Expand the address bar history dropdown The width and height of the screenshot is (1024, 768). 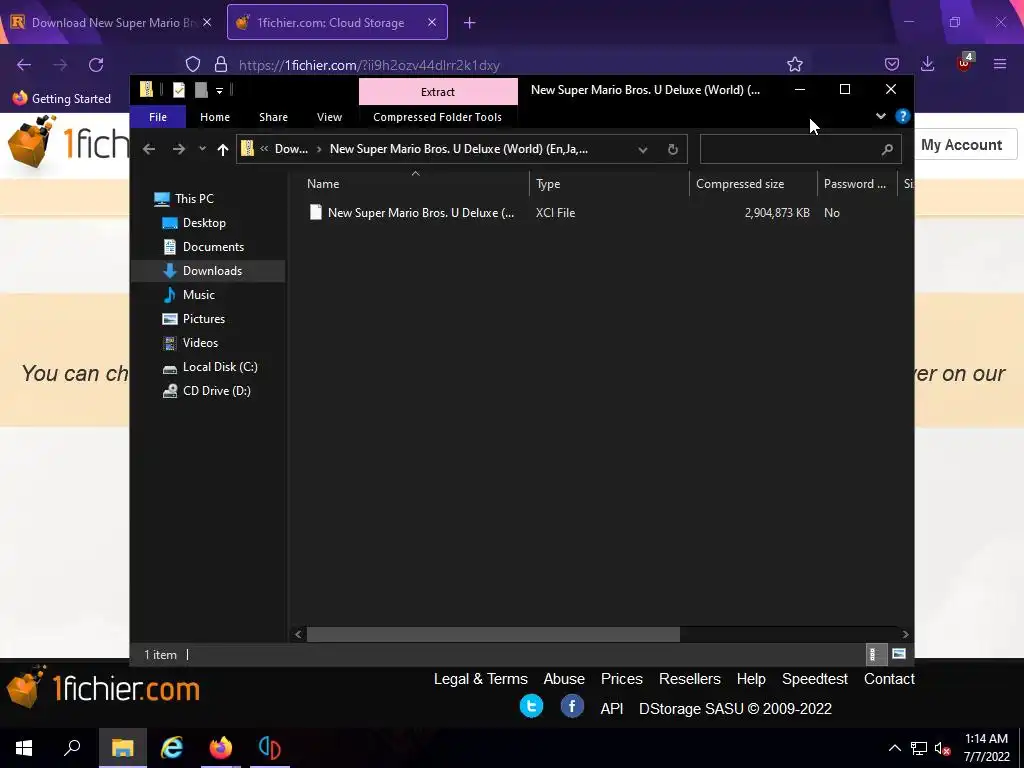tap(643, 150)
